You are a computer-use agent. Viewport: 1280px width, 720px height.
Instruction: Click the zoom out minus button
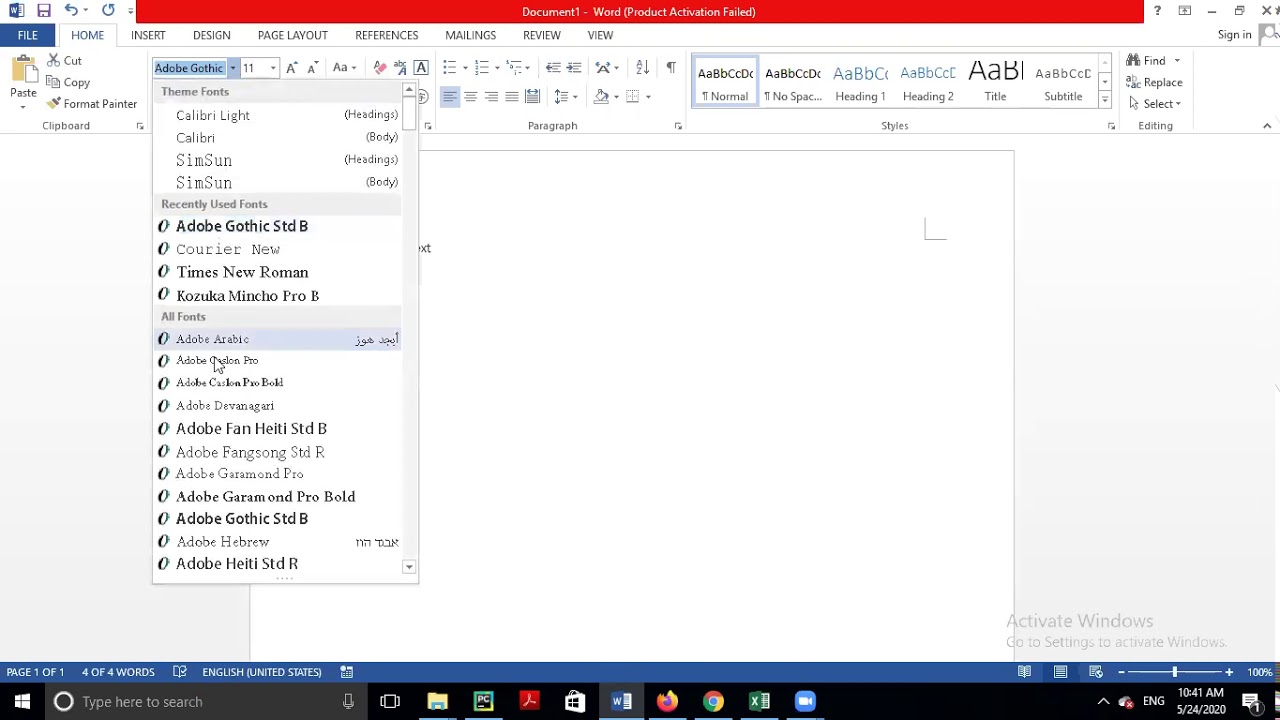[1121, 672]
